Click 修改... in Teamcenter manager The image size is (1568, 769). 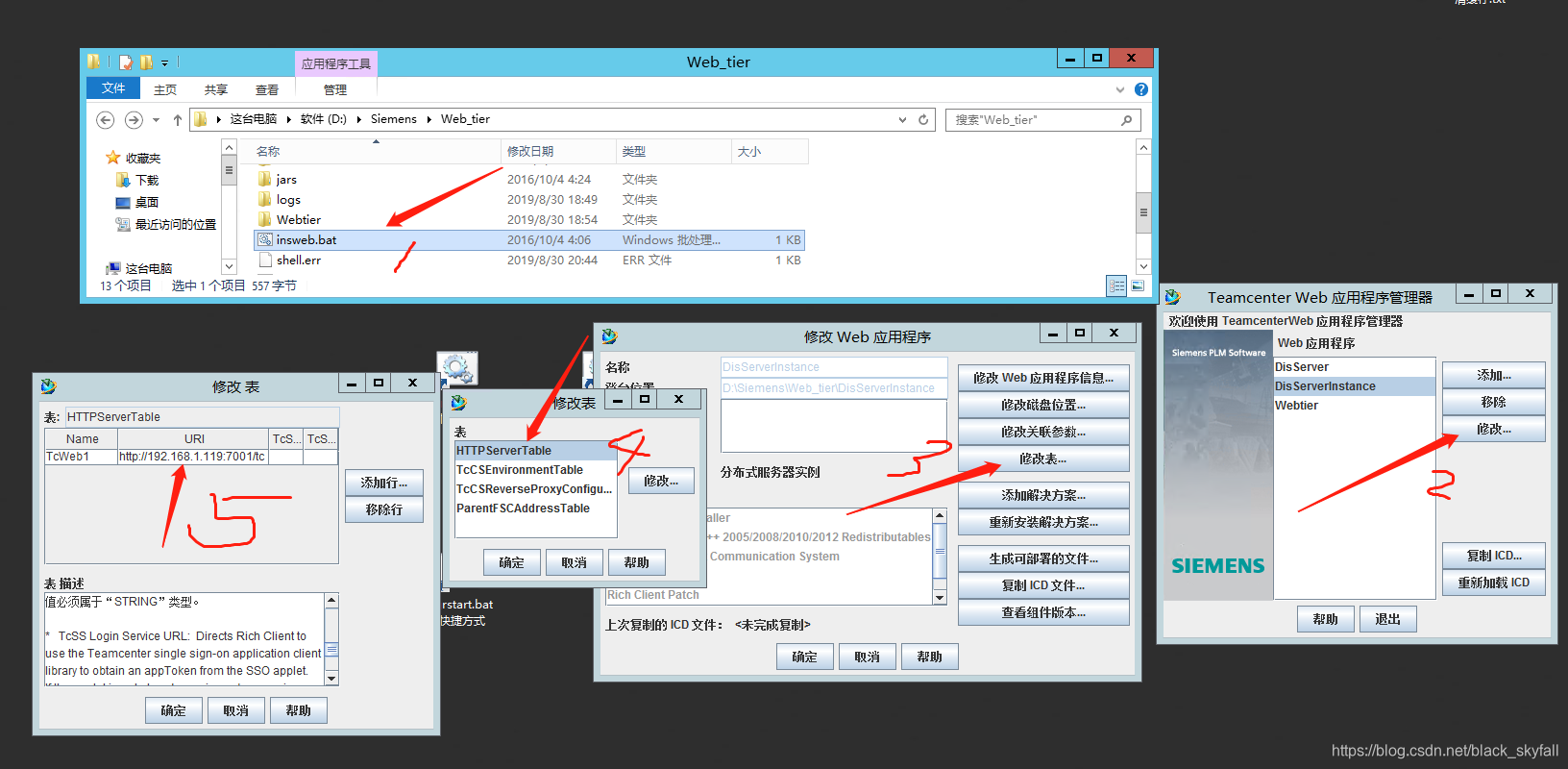tap(1494, 429)
